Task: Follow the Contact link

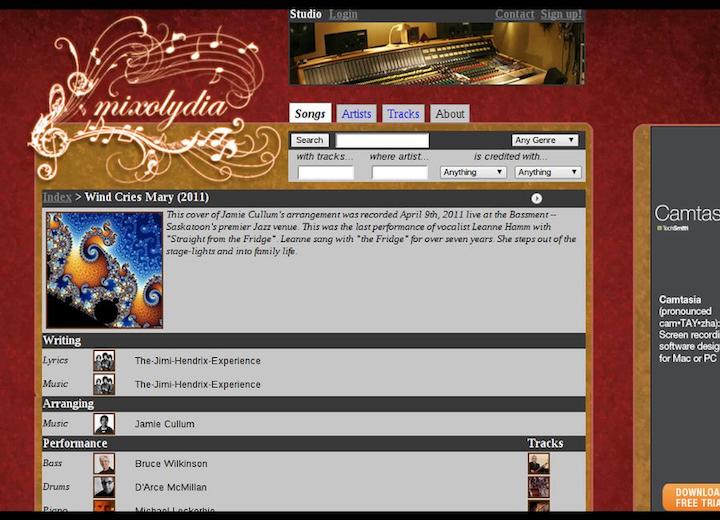Action: tap(515, 14)
